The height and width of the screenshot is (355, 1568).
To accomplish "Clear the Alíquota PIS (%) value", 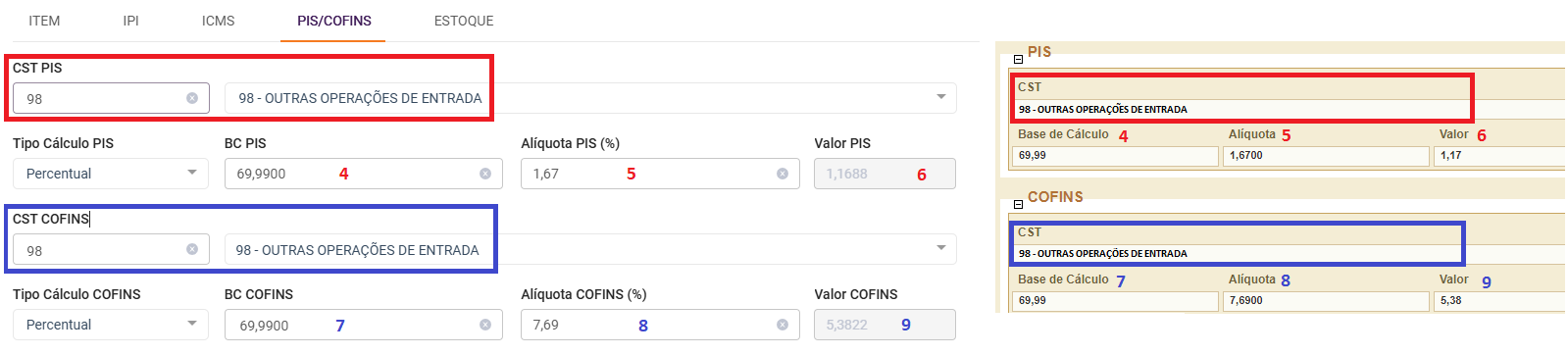I will (x=783, y=174).
